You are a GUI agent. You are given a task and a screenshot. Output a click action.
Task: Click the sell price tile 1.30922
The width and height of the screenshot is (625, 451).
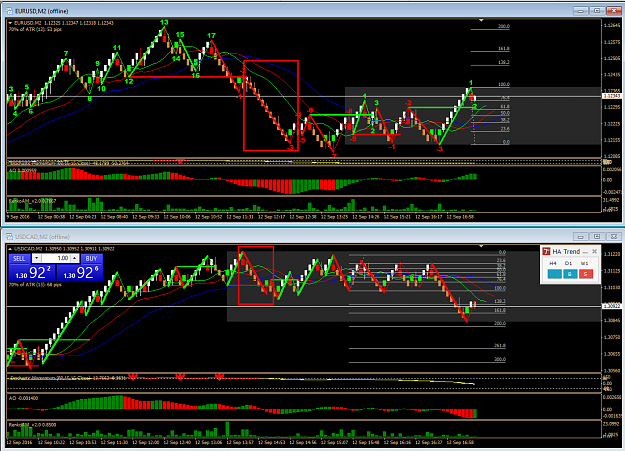click(x=32, y=272)
